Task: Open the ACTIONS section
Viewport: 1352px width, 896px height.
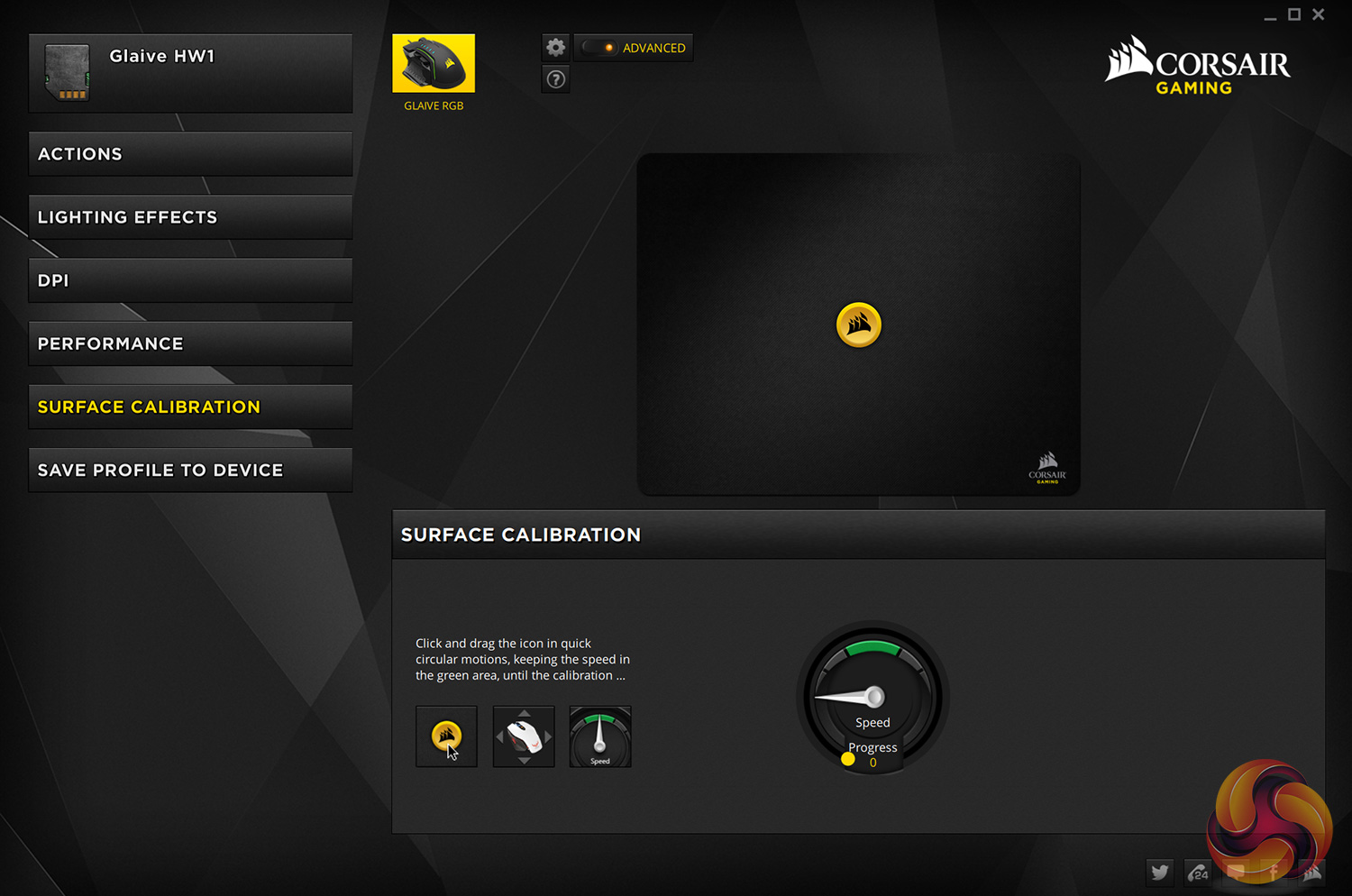Action: [x=190, y=154]
